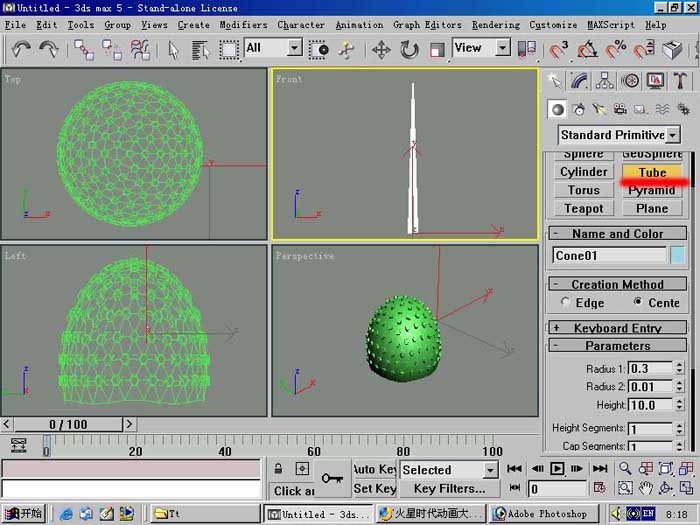
Task: Open the Modifiers menu
Action: [243, 25]
